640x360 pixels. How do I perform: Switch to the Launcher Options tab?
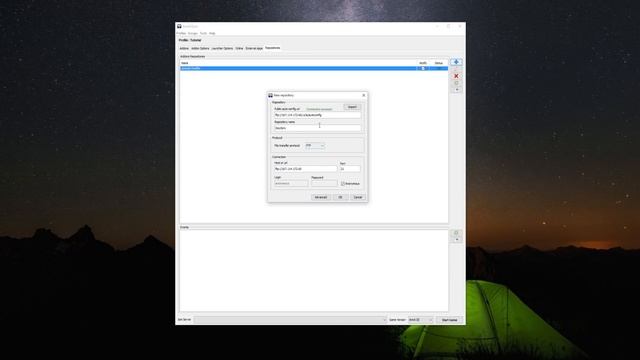pyautogui.click(x=222, y=48)
